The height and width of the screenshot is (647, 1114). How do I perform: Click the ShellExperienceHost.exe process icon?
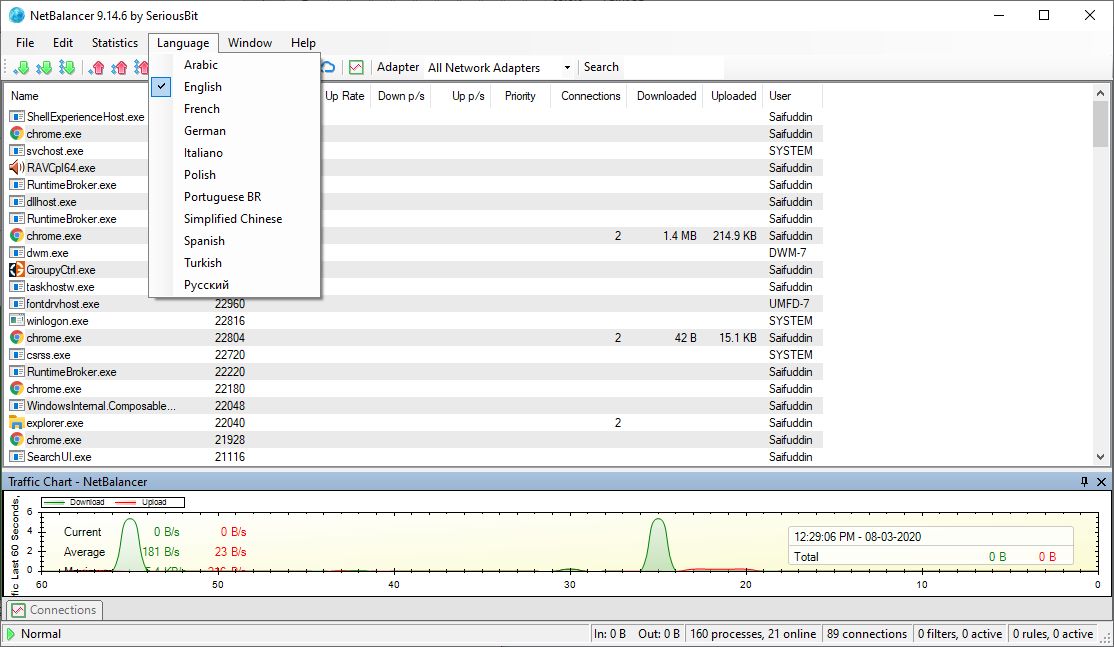pyautogui.click(x=17, y=116)
